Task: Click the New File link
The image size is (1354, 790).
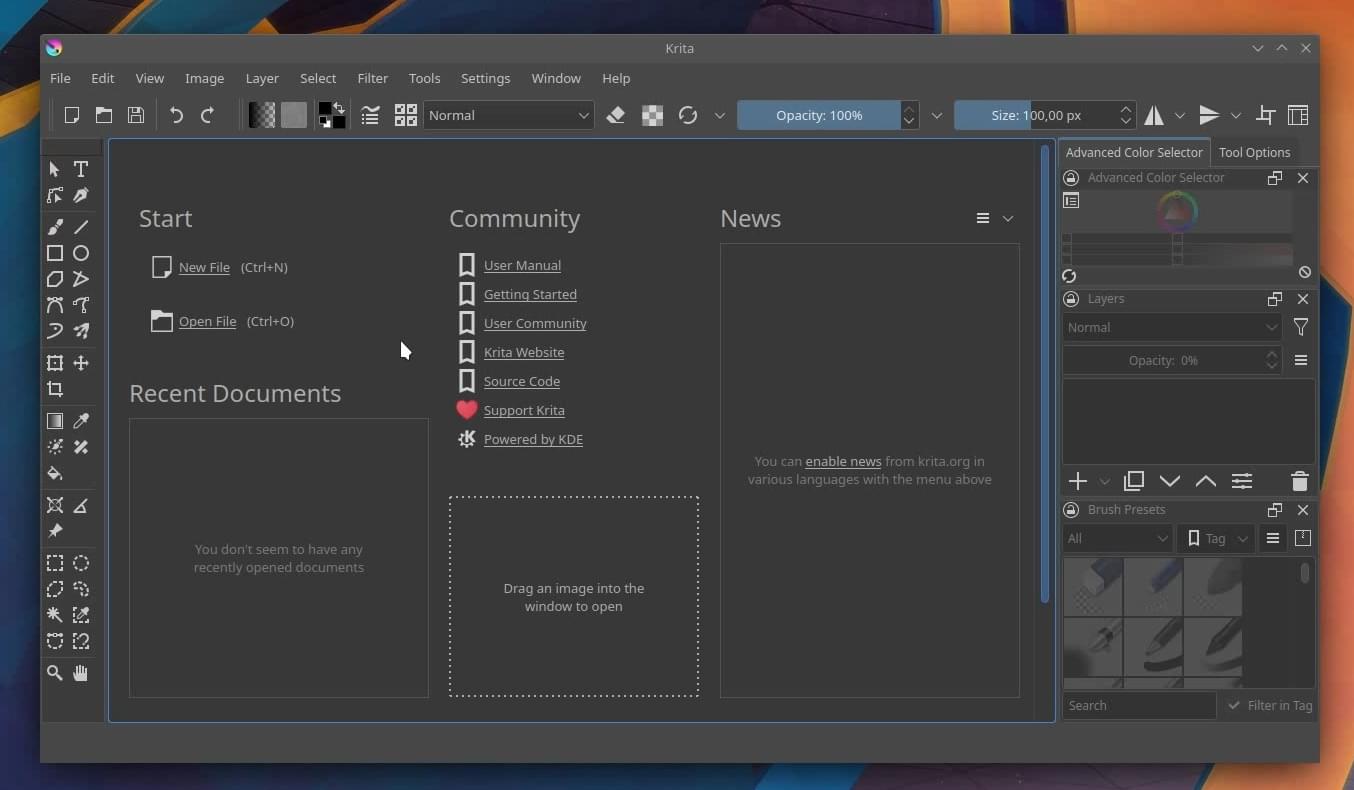Action: point(204,267)
